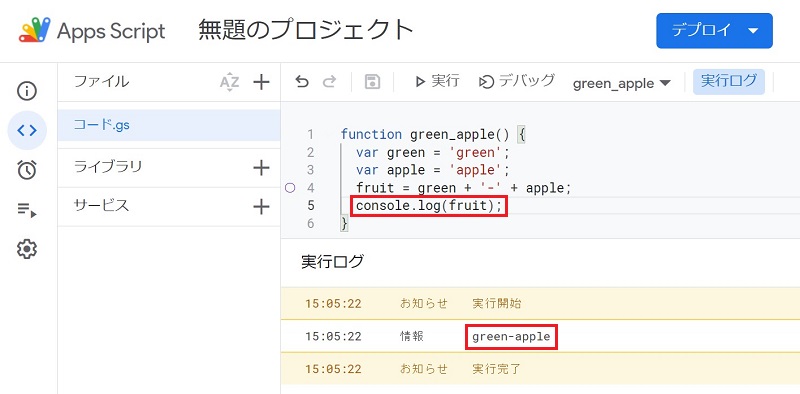Toggle the breakpoint on line 4
This screenshot has width=800, height=394.
click(290, 188)
